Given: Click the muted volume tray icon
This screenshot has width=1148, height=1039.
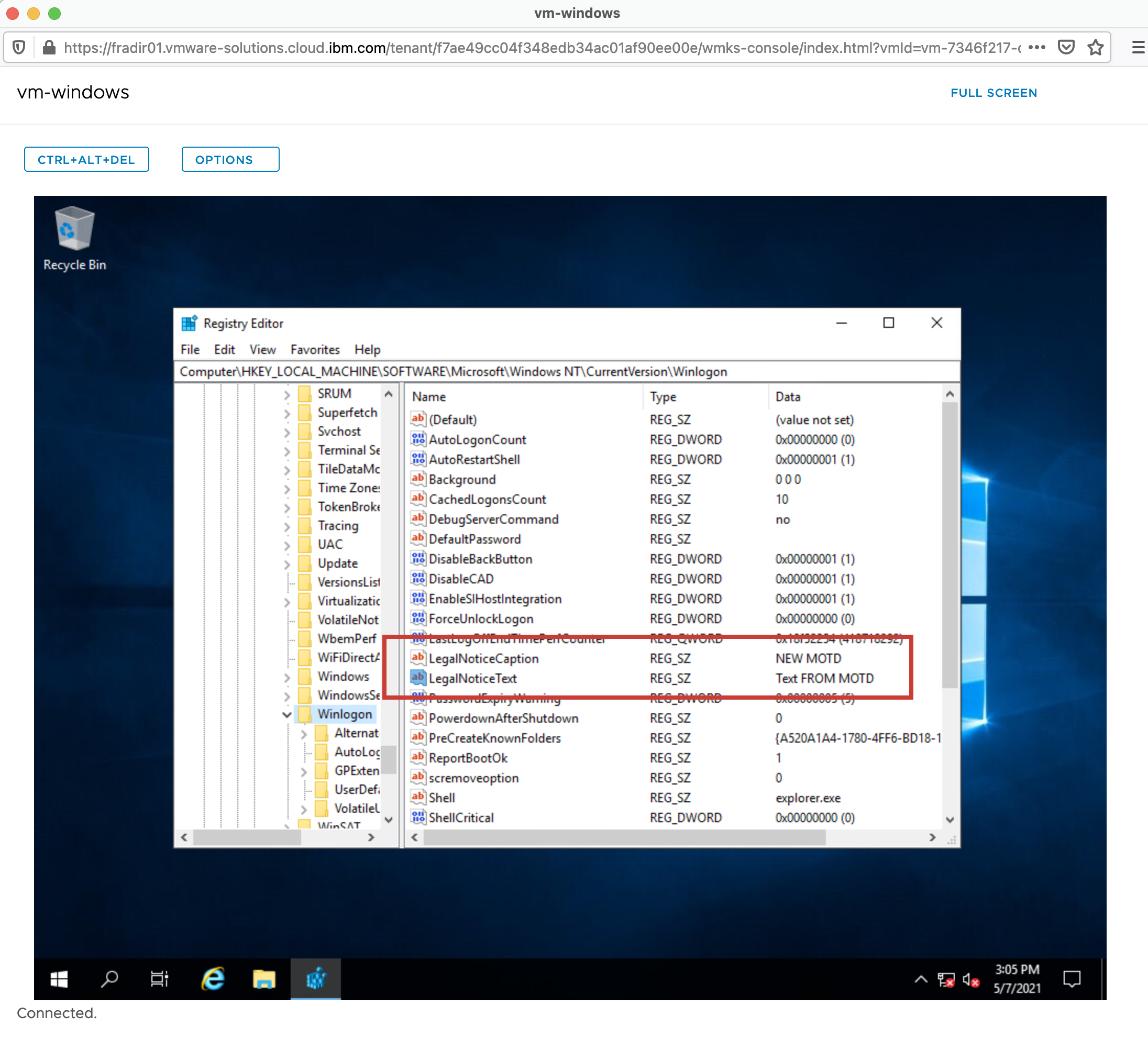Looking at the screenshot, I should click(x=970, y=980).
